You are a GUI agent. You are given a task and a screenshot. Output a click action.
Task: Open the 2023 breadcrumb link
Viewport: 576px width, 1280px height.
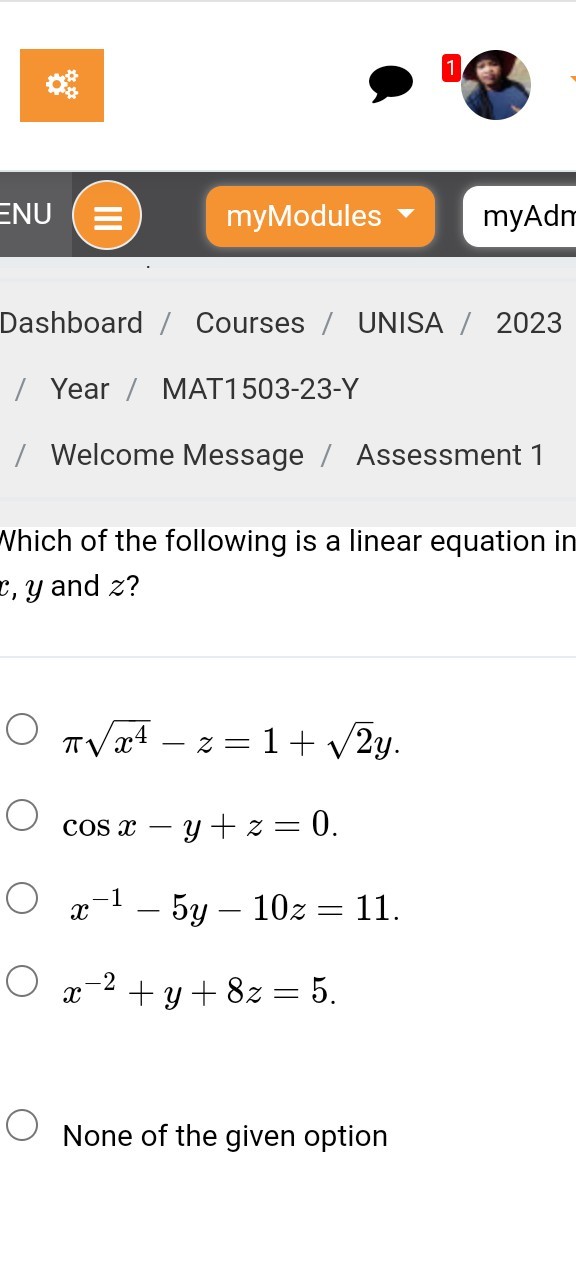[529, 323]
